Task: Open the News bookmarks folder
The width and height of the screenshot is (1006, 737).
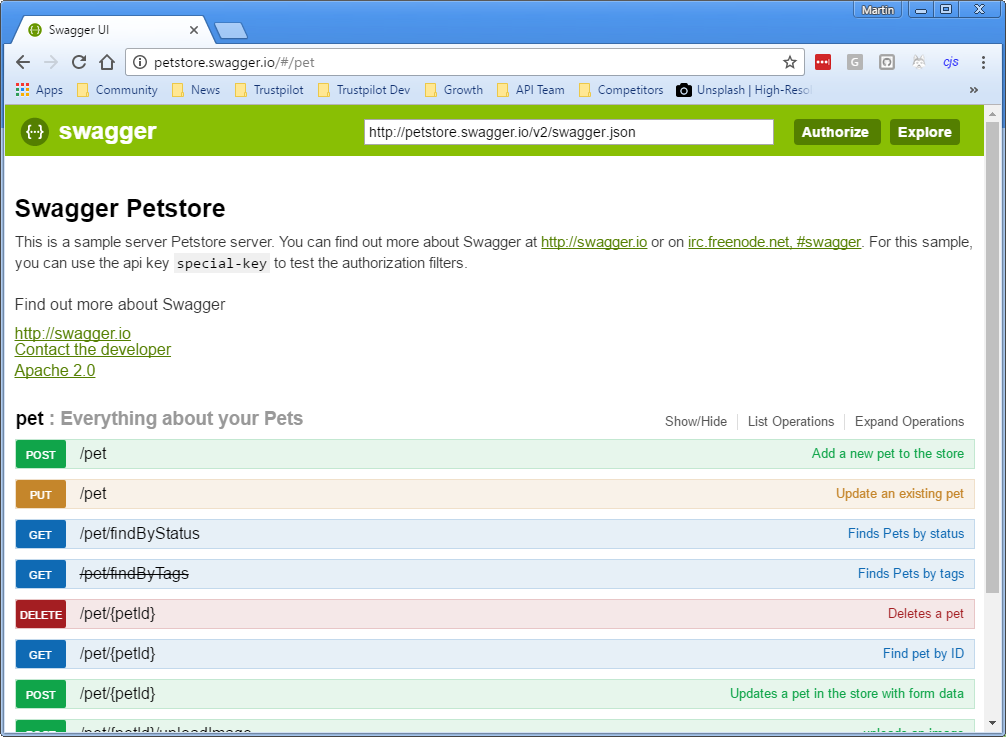Action: (x=196, y=90)
